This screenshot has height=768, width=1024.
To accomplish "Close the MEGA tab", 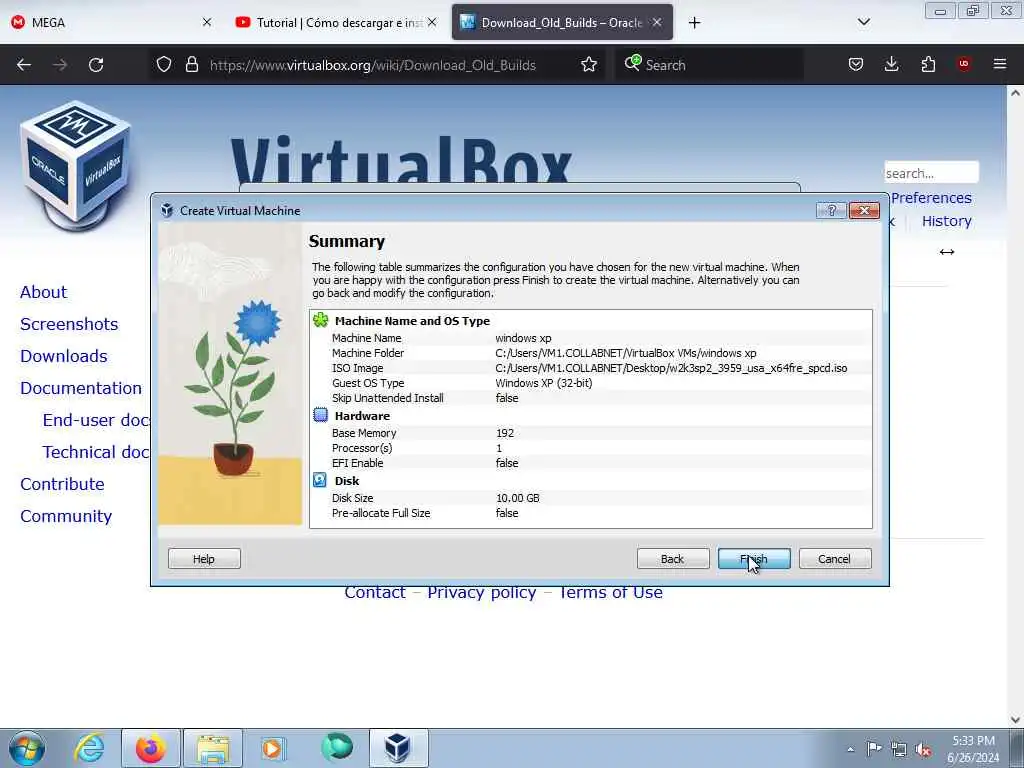I will (x=207, y=22).
